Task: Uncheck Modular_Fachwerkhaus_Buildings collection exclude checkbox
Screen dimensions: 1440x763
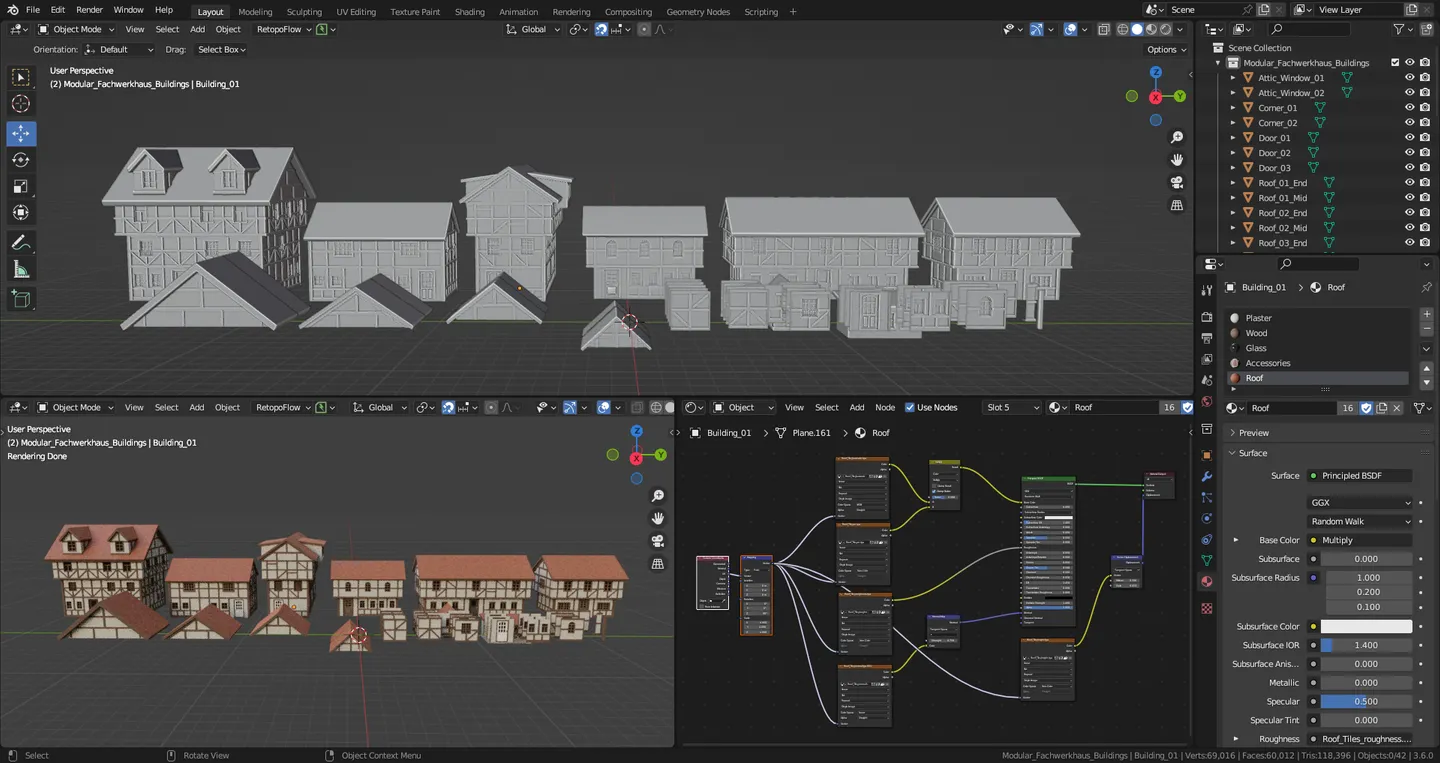Action: click(1395, 63)
